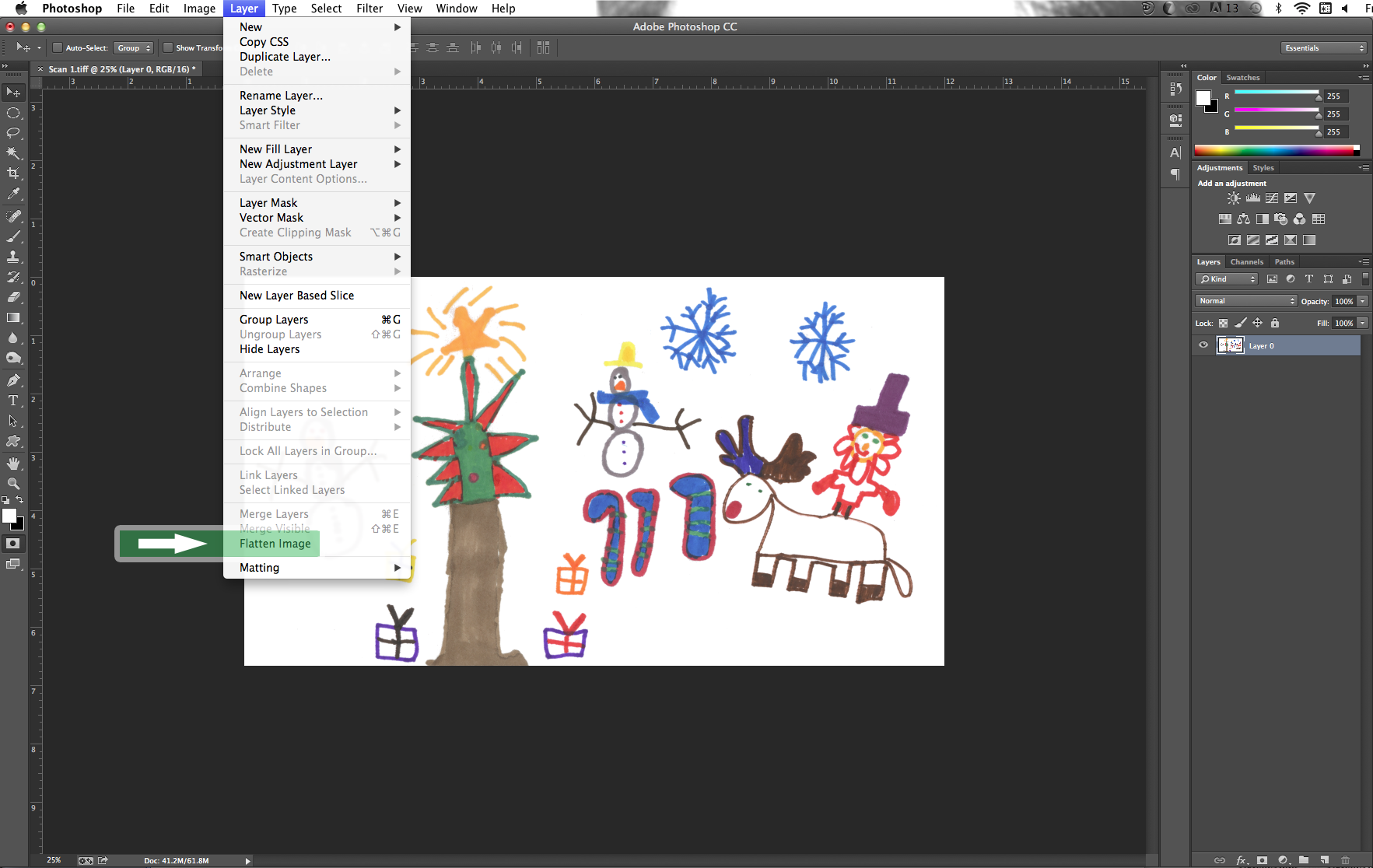Screen dimensions: 1373x868
Task: Select the Blur tool
Action: point(13,338)
